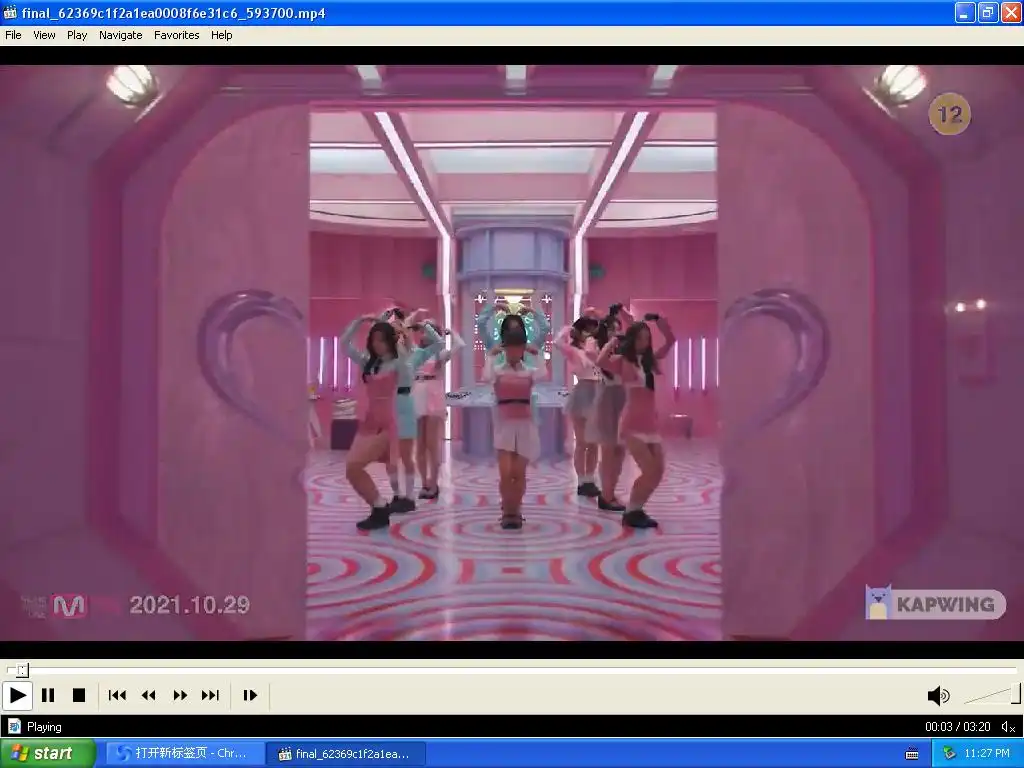Stop the video playback

pos(79,696)
